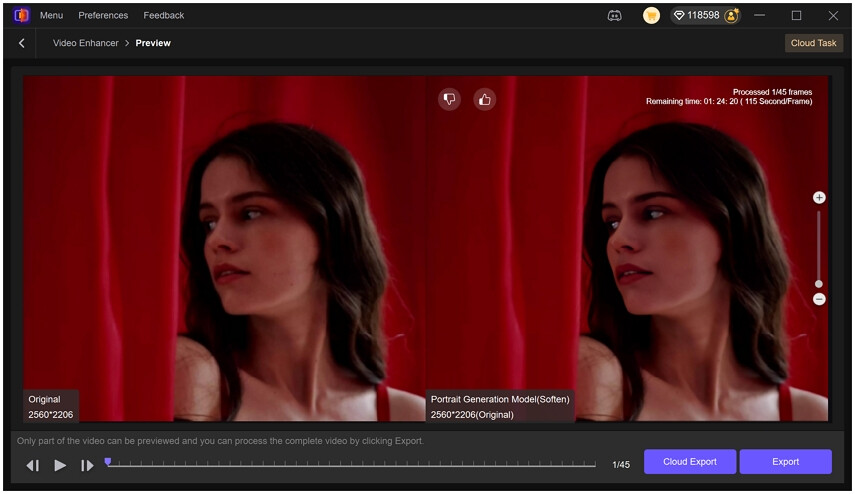The height and width of the screenshot is (494, 855).
Task: Click the diamond credits balance 118598
Action: [697, 15]
